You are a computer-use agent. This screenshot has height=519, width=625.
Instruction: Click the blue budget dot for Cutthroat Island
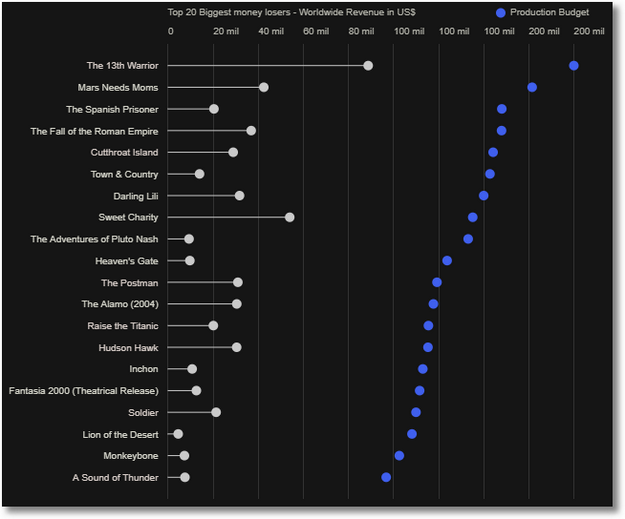493,152
